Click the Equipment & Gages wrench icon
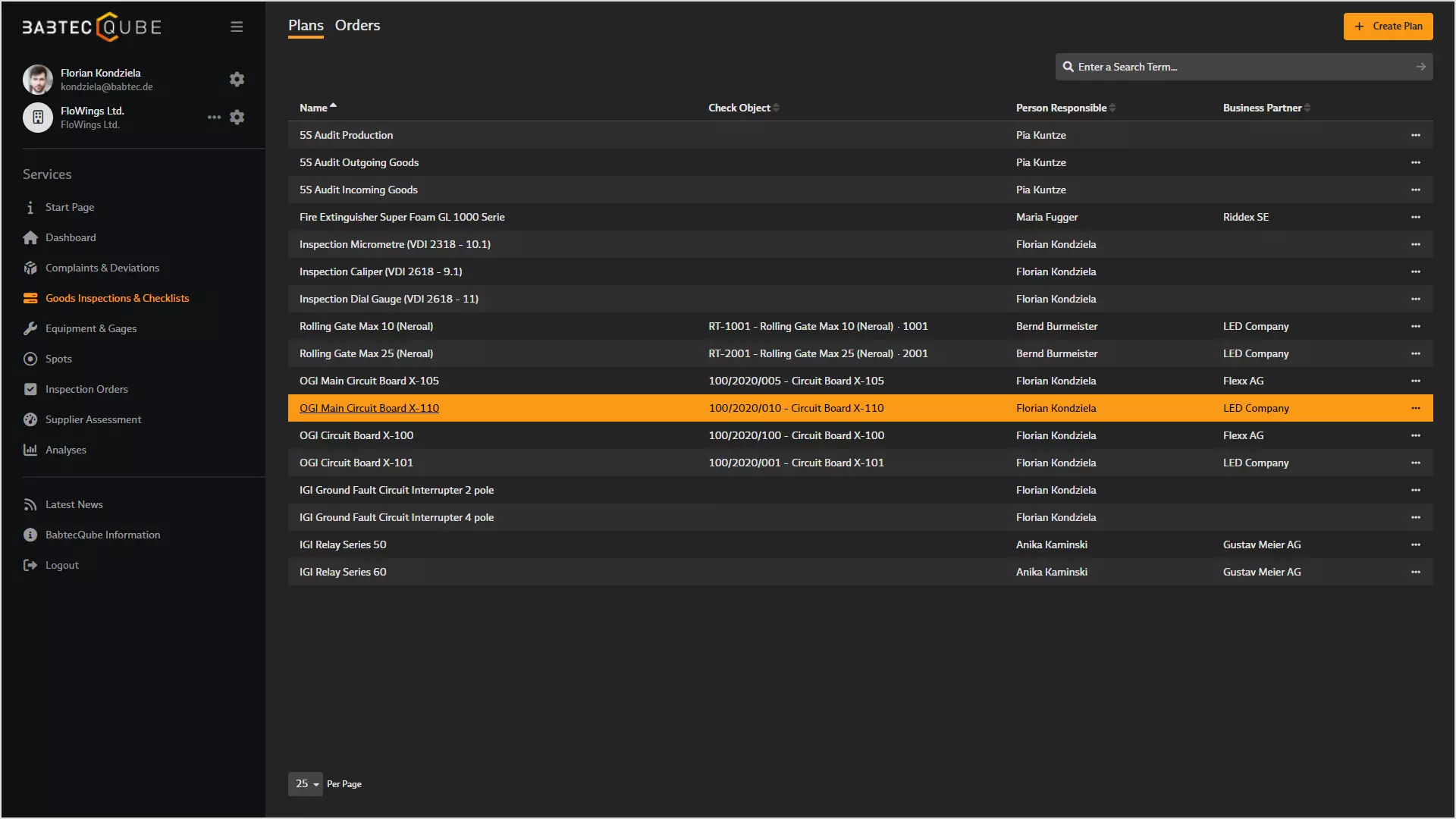The image size is (1456, 819). click(x=30, y=328)
